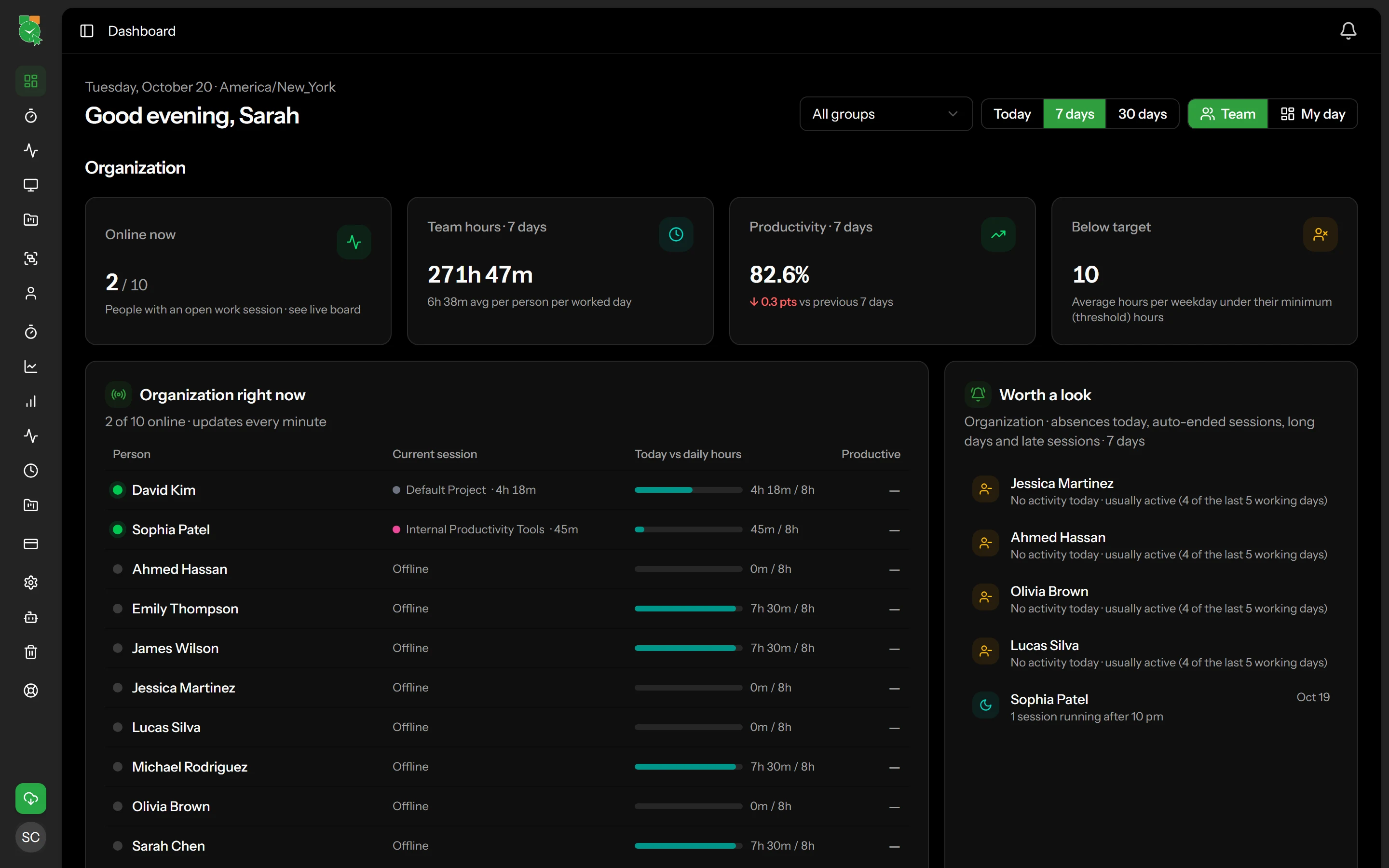Open the credit card billing sidebar icon
This screenshot has height=868, width=1389.
coord(30,543)
